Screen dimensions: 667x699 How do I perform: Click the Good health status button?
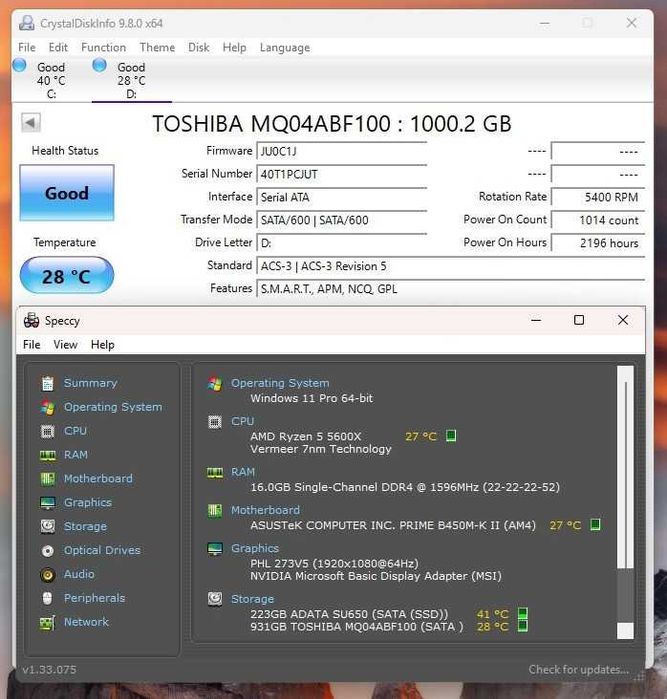(67, 193)
